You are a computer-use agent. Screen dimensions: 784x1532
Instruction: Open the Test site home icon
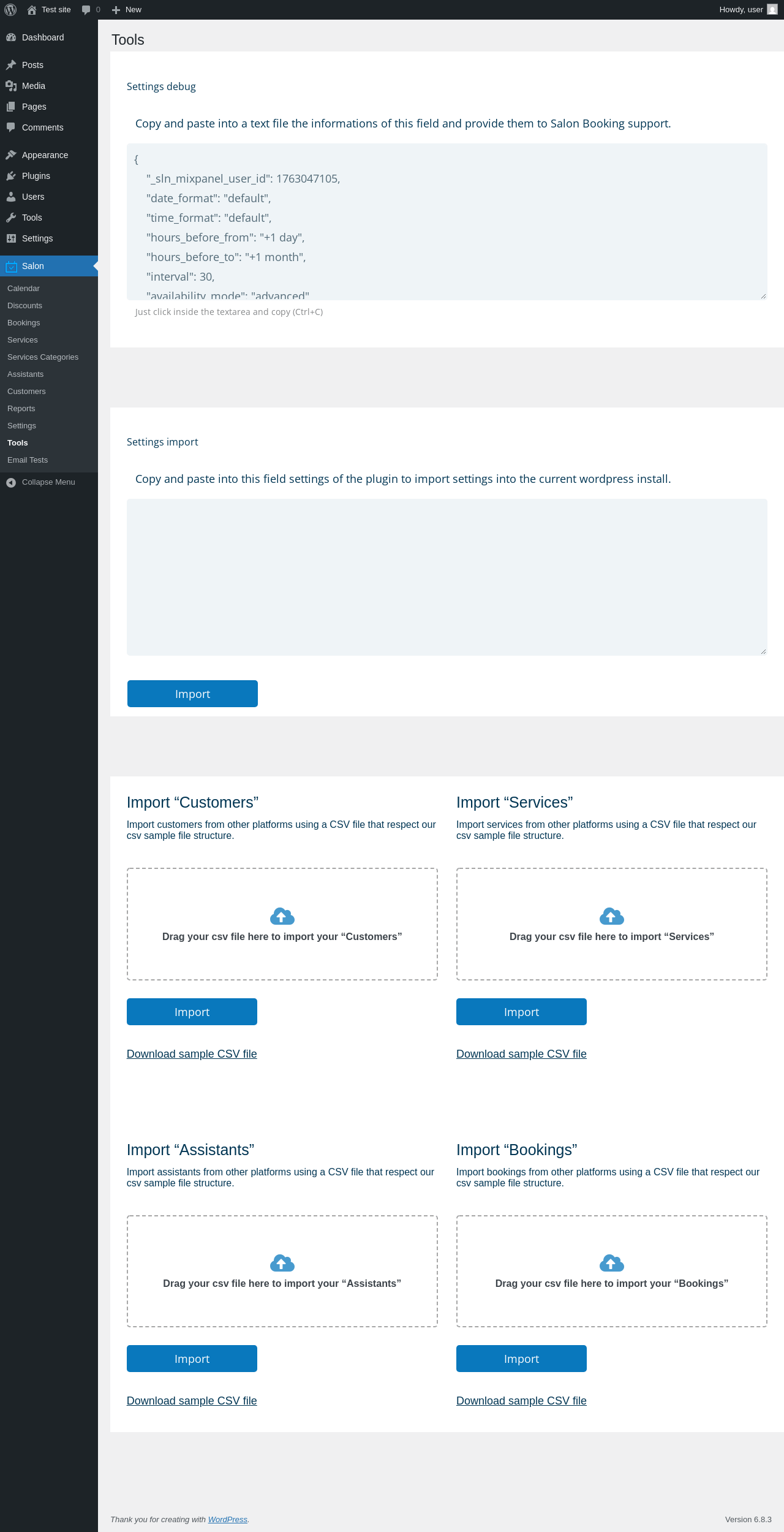coord(32,10)
